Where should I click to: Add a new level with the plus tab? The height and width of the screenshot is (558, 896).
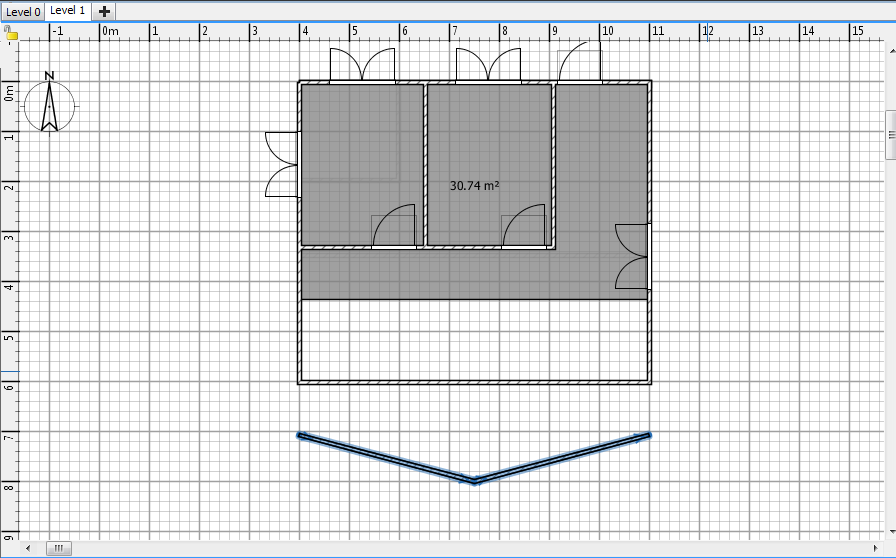(x=104, y=11)
